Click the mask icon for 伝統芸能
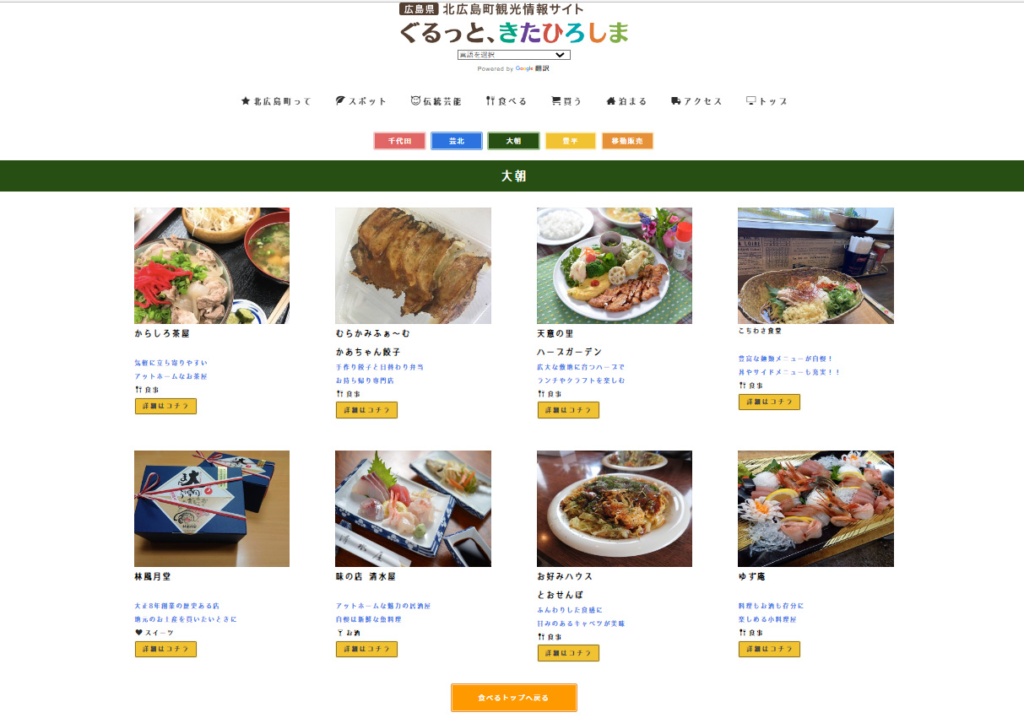 pos(415,101)
